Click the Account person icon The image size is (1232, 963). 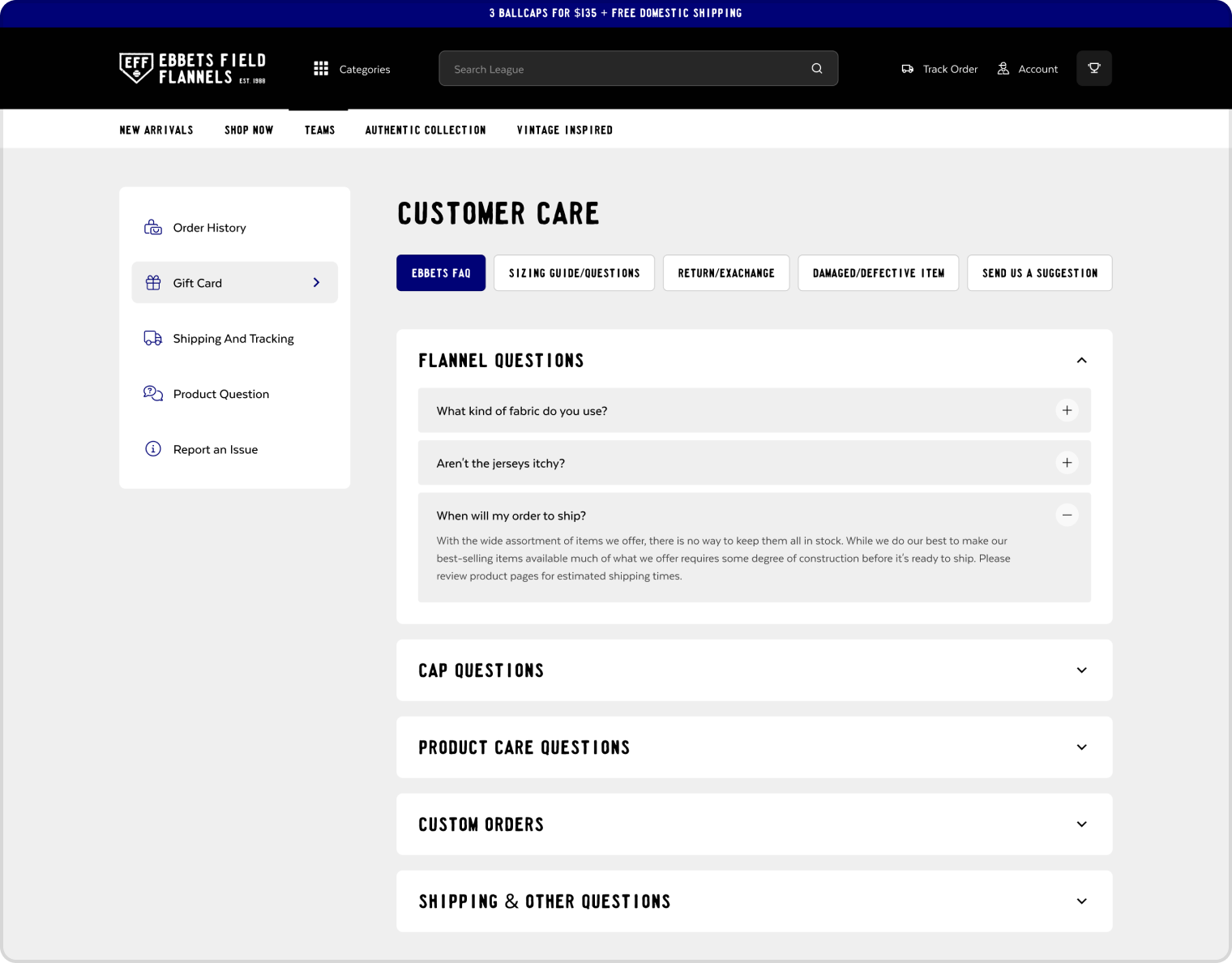(1003, 69)
